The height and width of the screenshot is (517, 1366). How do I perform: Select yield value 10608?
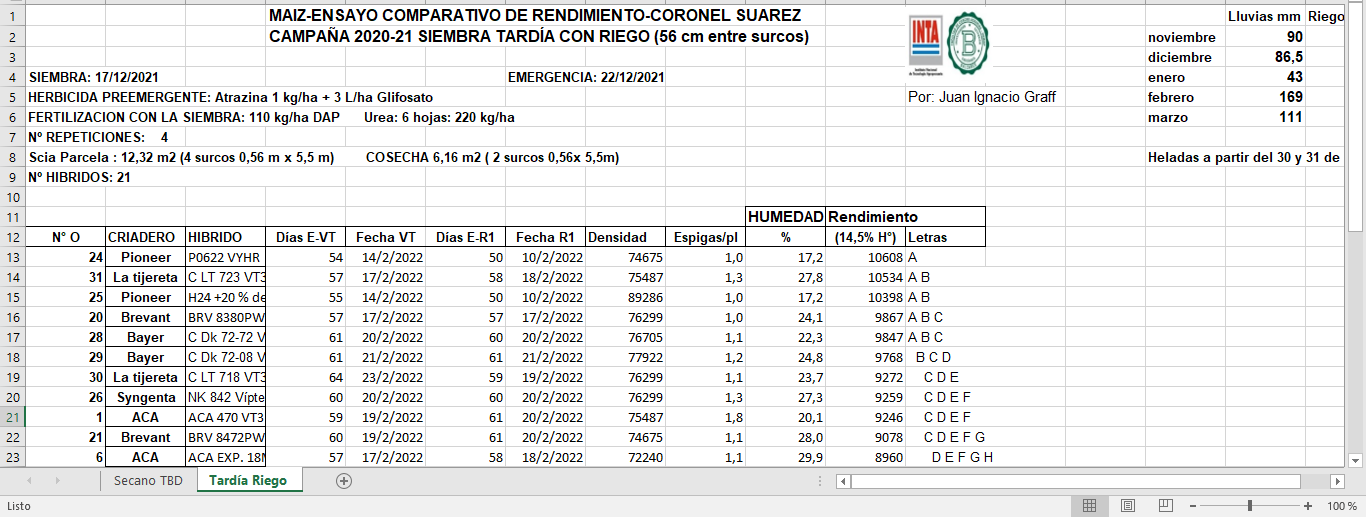(x=866, y=257)
